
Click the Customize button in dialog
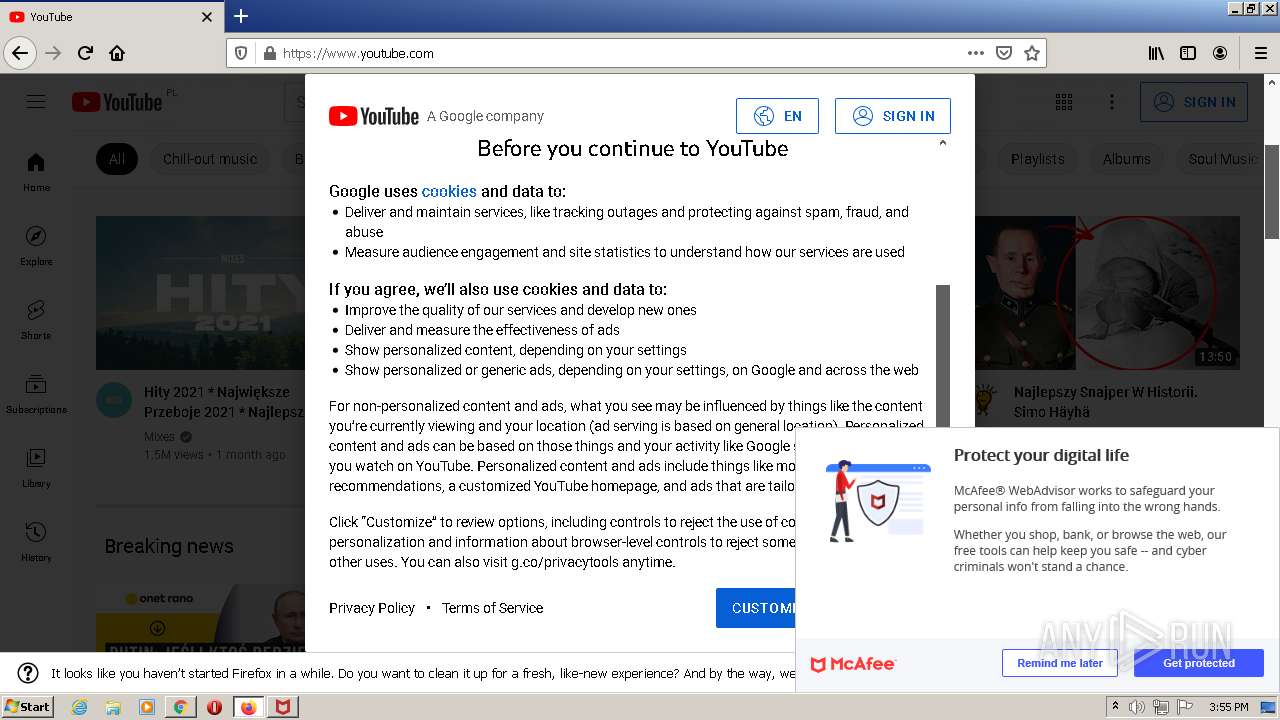click(756, 608)
